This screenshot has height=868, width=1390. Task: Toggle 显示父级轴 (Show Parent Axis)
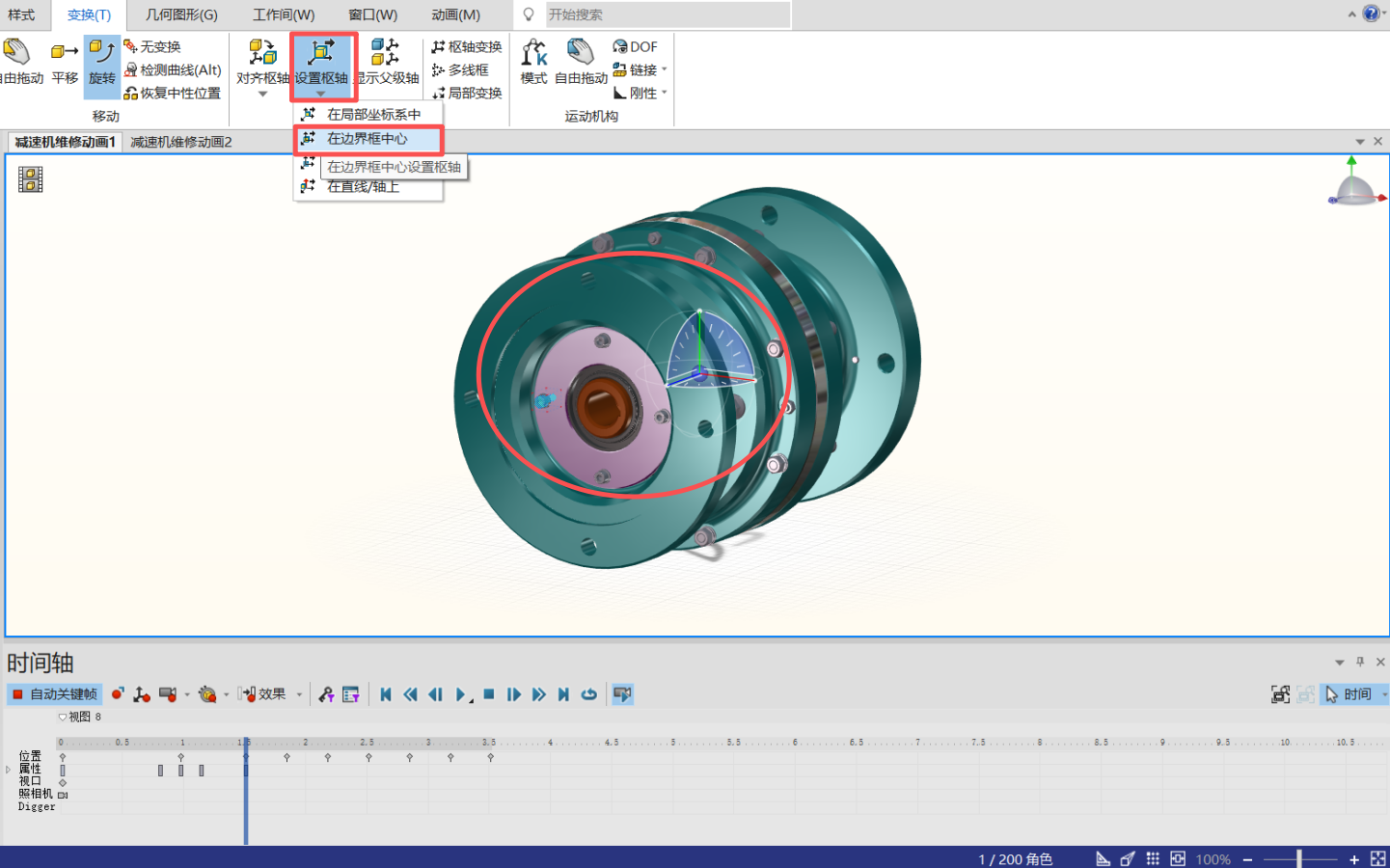click(388, 64)
